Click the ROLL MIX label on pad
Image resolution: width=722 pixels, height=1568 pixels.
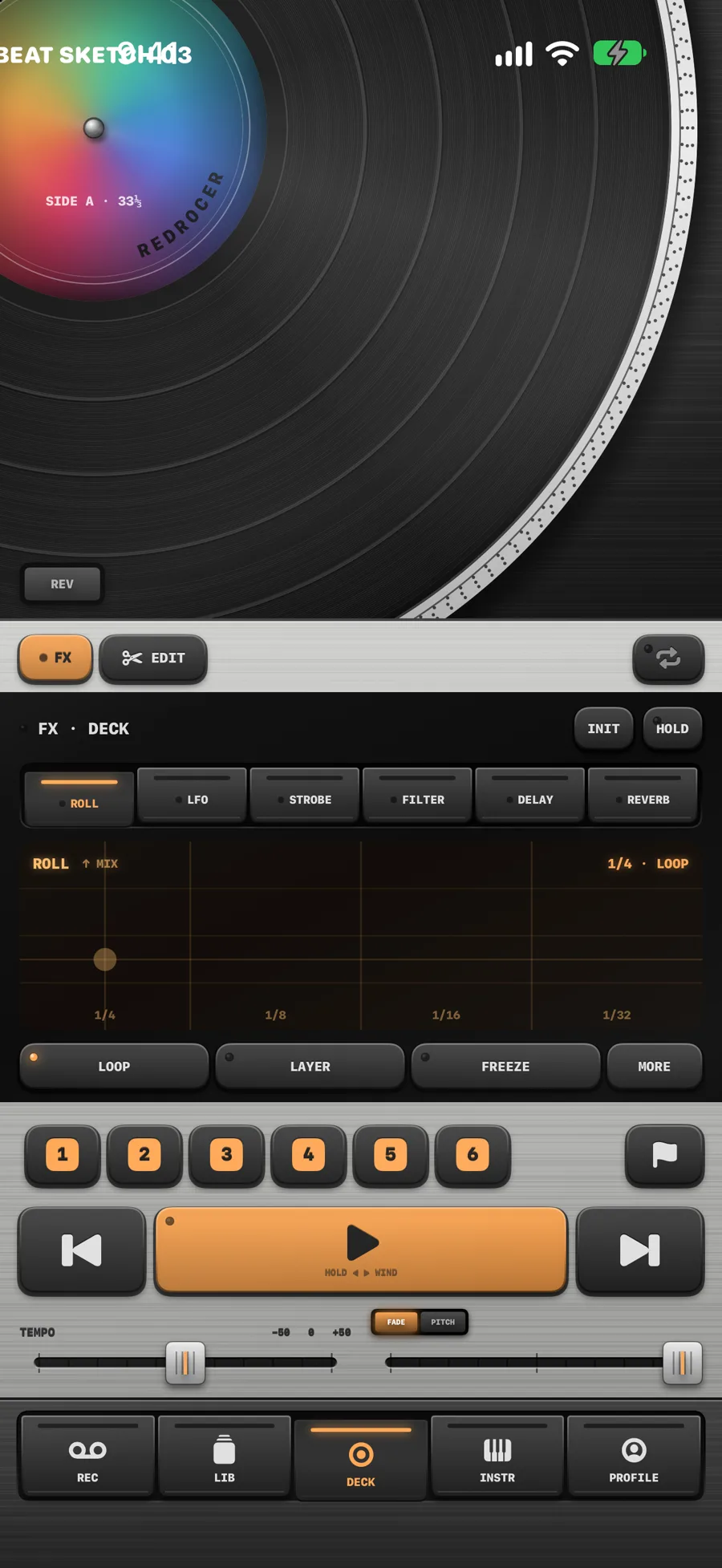[x=75, y=864]
